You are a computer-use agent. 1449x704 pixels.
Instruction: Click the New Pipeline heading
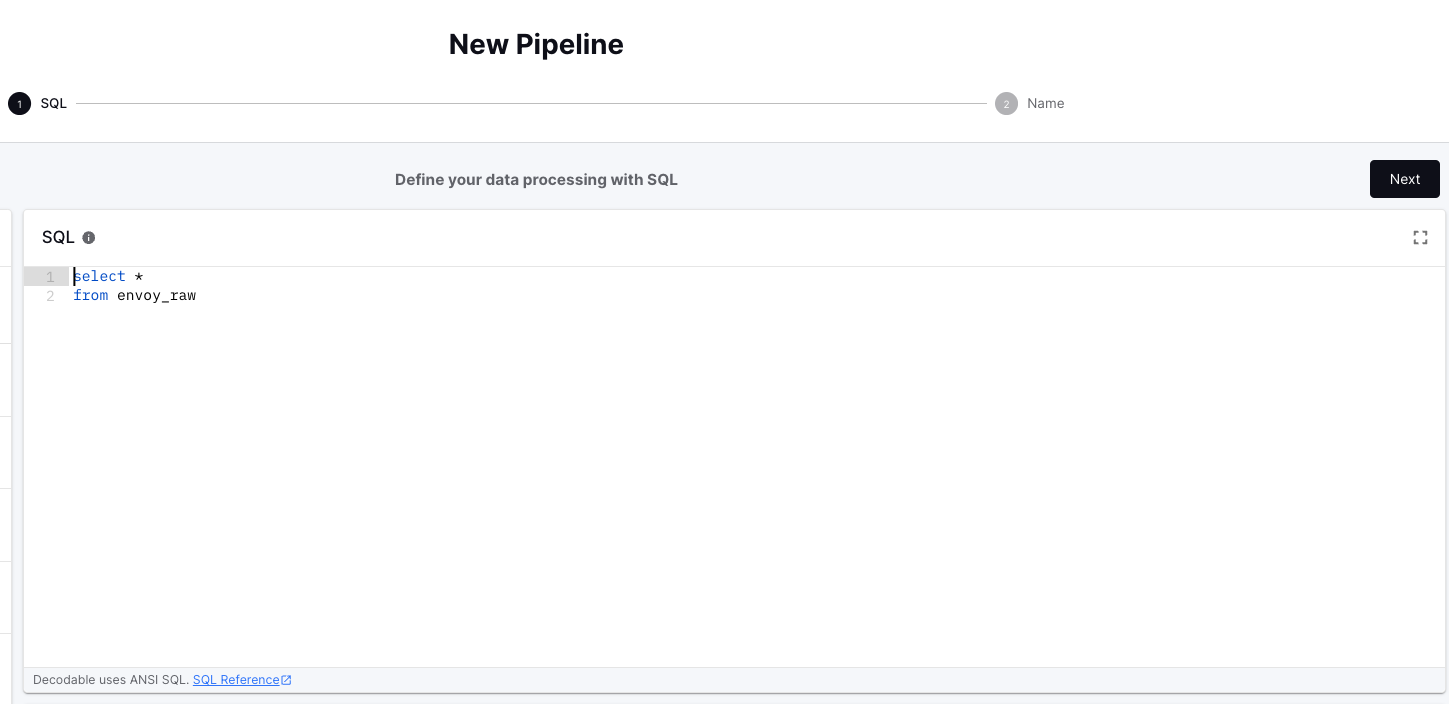coord(536,45)
